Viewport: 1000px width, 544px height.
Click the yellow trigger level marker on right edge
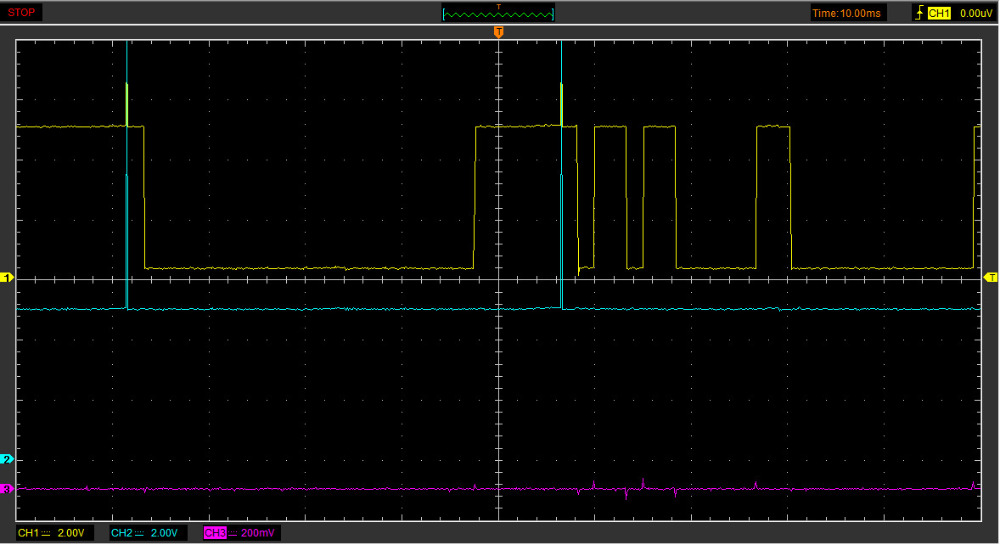(991, 276)
